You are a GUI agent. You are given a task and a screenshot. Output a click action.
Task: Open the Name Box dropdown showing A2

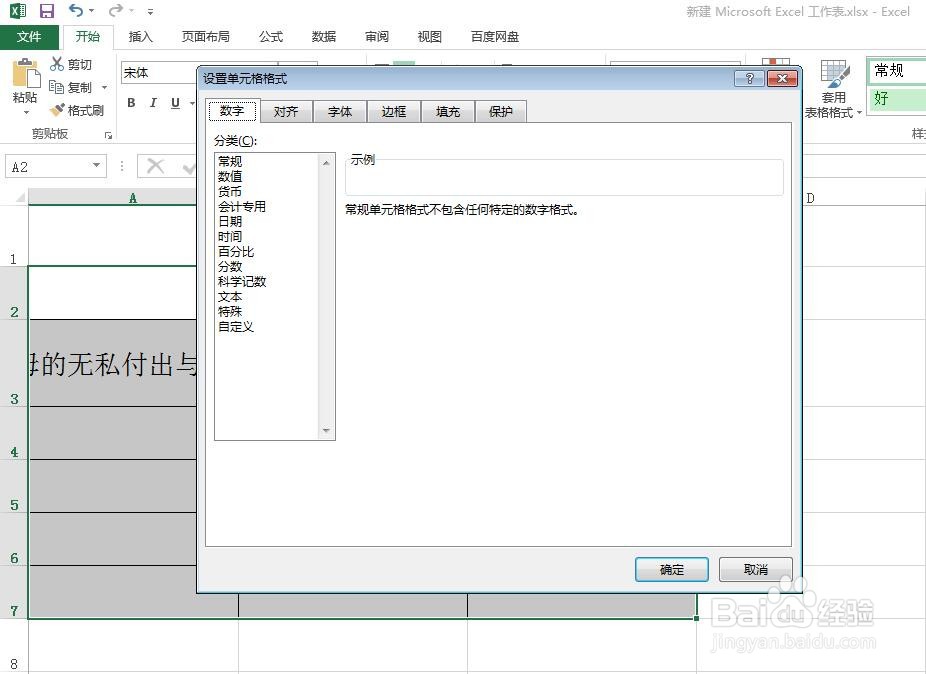(95, 164)
